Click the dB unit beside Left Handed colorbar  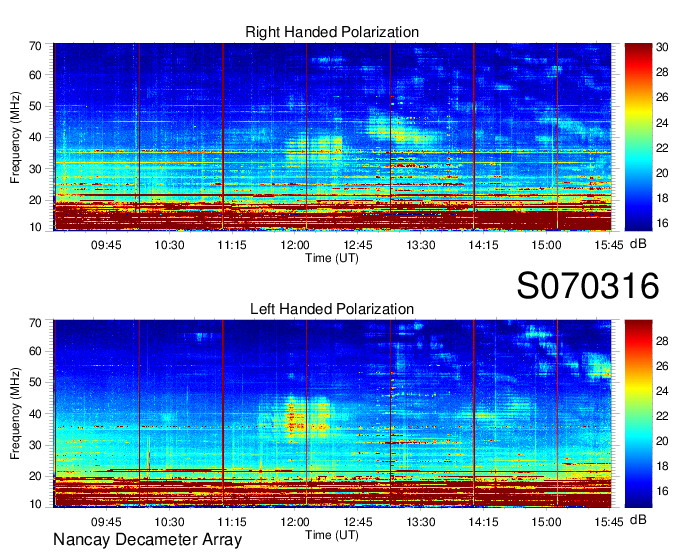pos(638,519)
